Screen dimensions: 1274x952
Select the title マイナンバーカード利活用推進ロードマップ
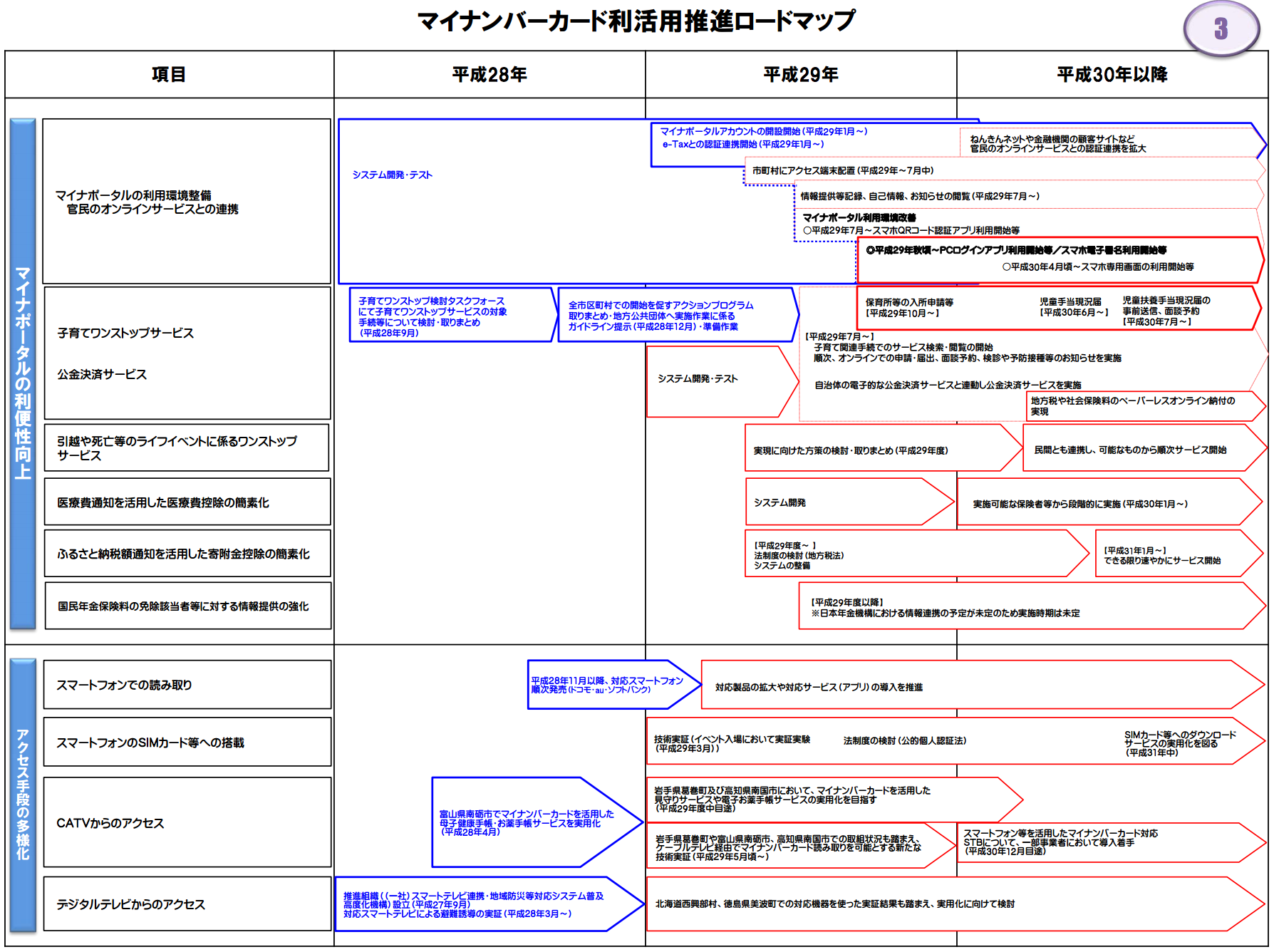click(636, 21)
